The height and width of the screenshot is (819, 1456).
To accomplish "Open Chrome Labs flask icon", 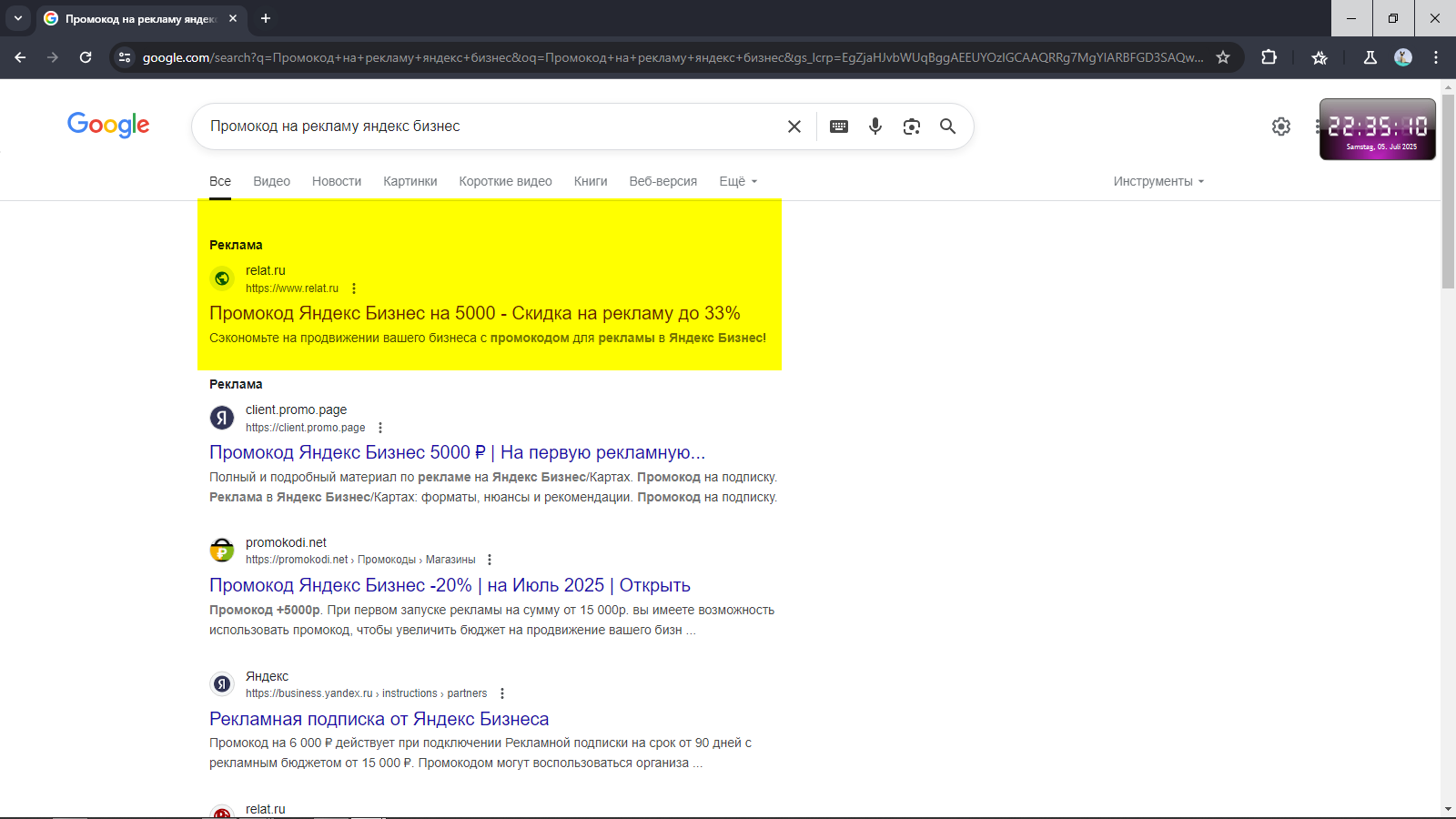I will pyautogui.click(x=1370, y=57).
